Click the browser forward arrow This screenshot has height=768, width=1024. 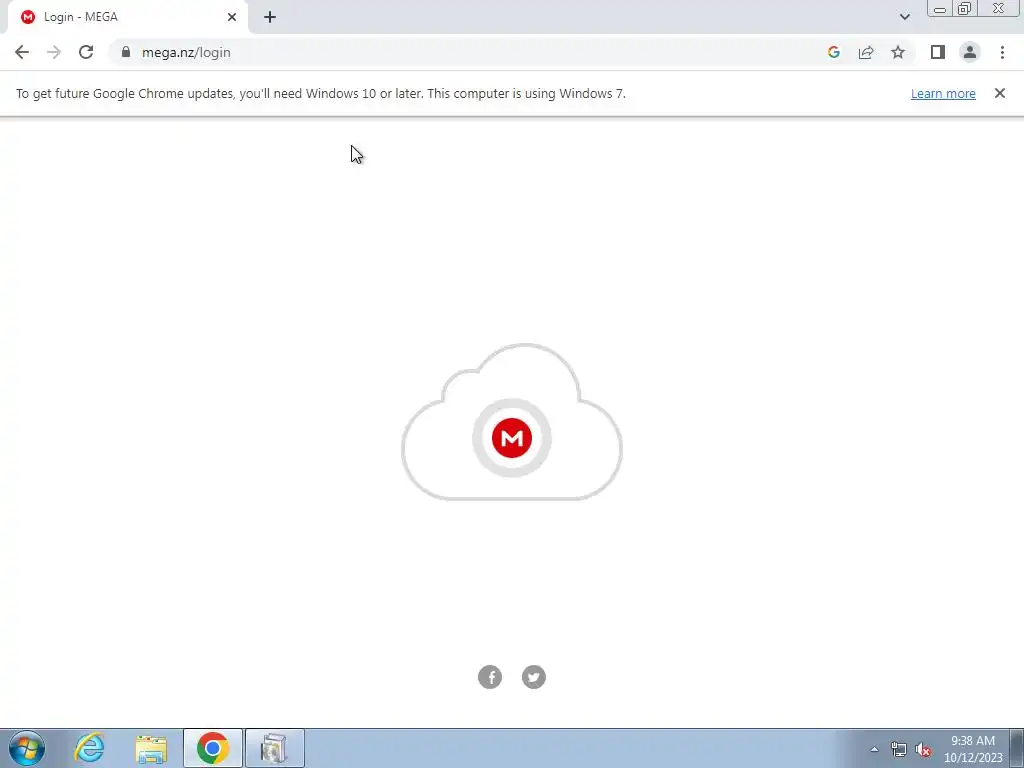pyautogui.click(x=54, y=52)
